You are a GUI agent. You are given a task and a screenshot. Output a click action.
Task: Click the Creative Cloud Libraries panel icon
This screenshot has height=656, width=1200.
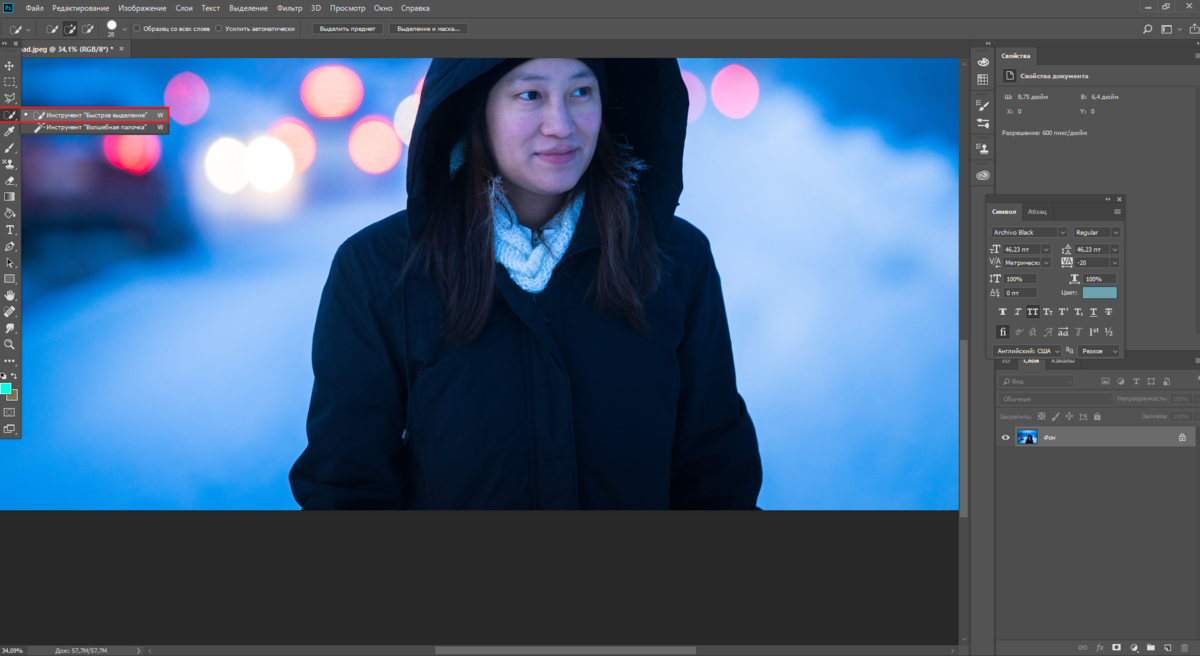coord(983,175)
